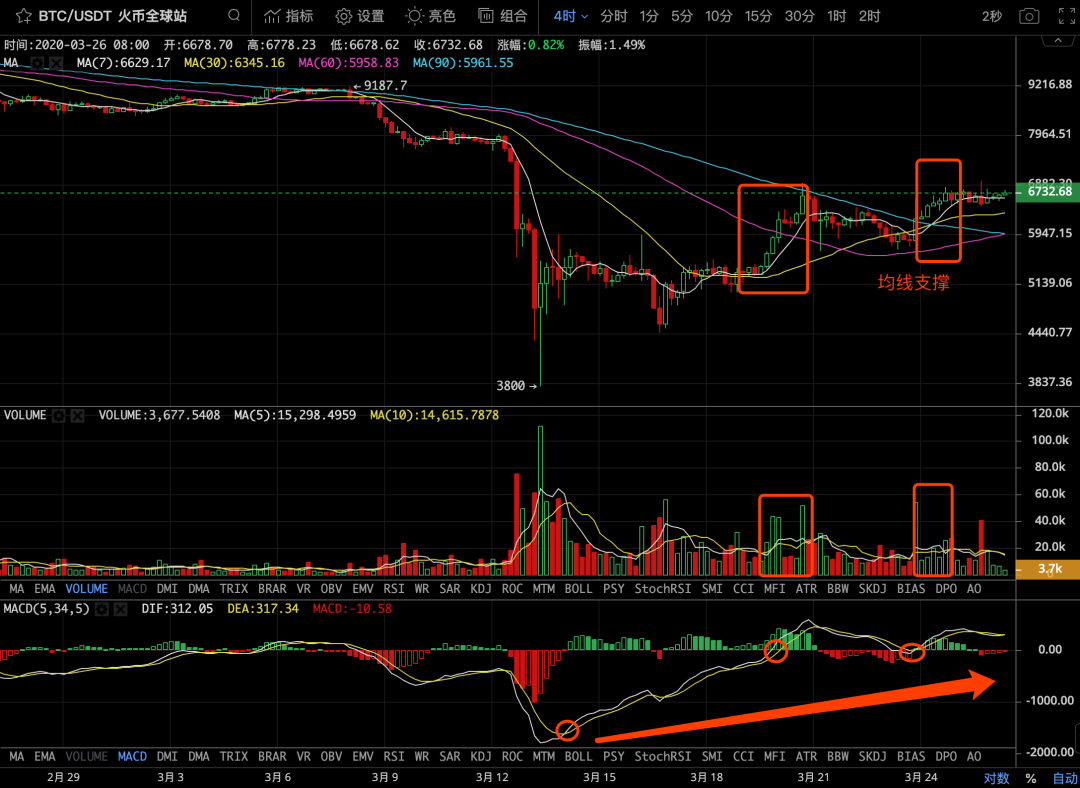Select the 1分 interval
Screen dimensions: 1080x788
coord(649,16)
